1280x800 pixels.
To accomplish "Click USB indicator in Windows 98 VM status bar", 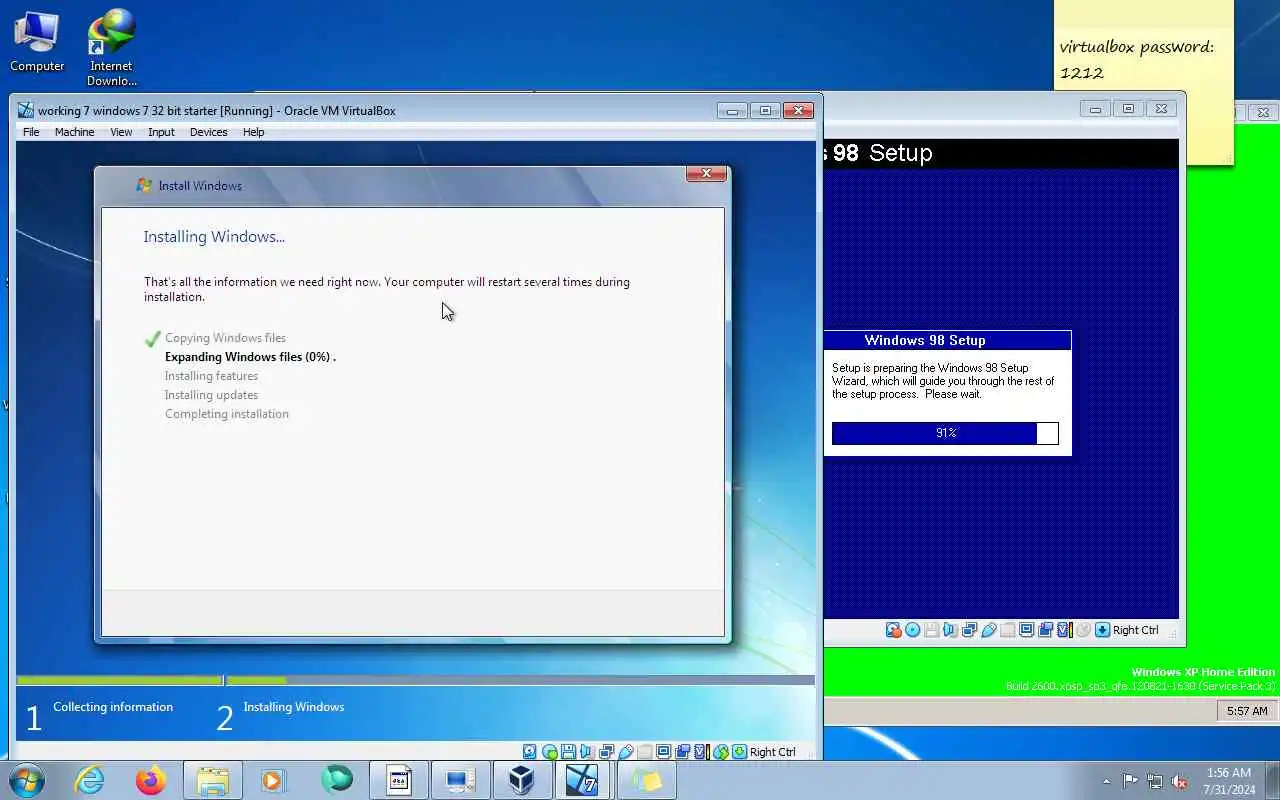I will tap(989, 630).
